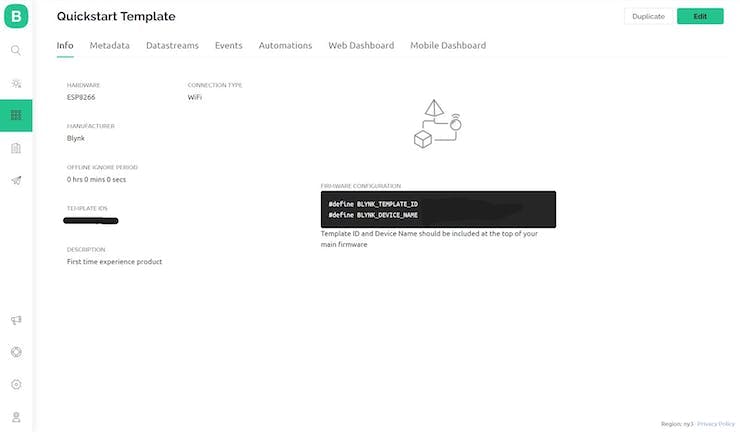Click the Quickstart Template title
The width and height of the screenshot is (740, 432).
pyautogui.click(x=116, y=16)
